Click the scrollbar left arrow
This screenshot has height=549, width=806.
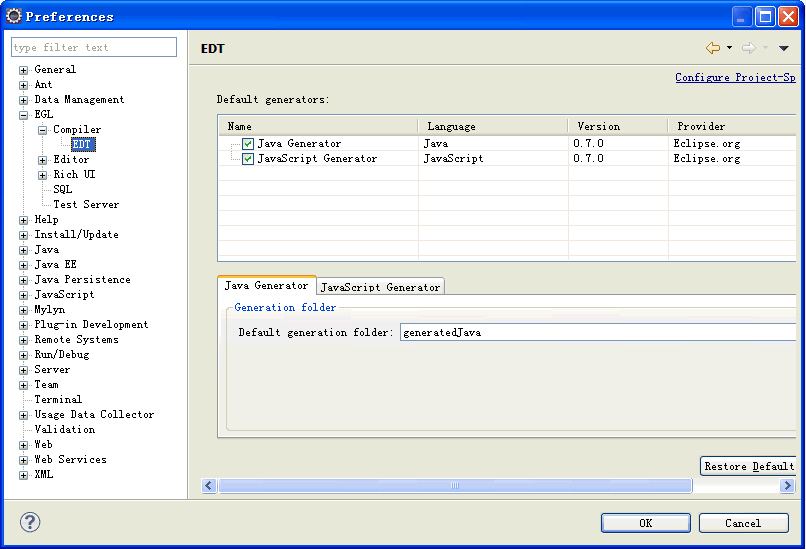(x=209, y=485)
